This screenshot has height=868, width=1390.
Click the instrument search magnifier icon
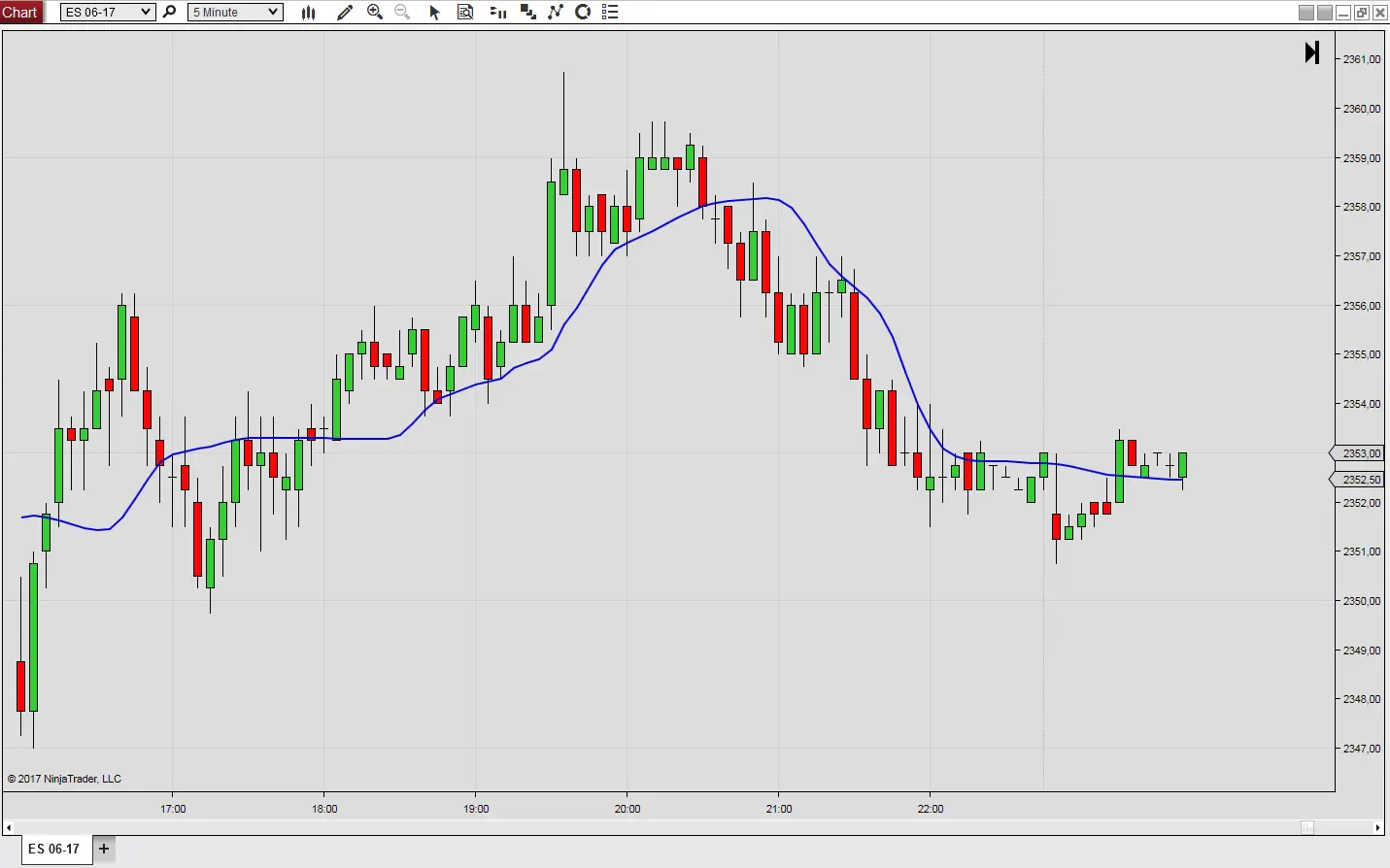(x=169, y=12)
